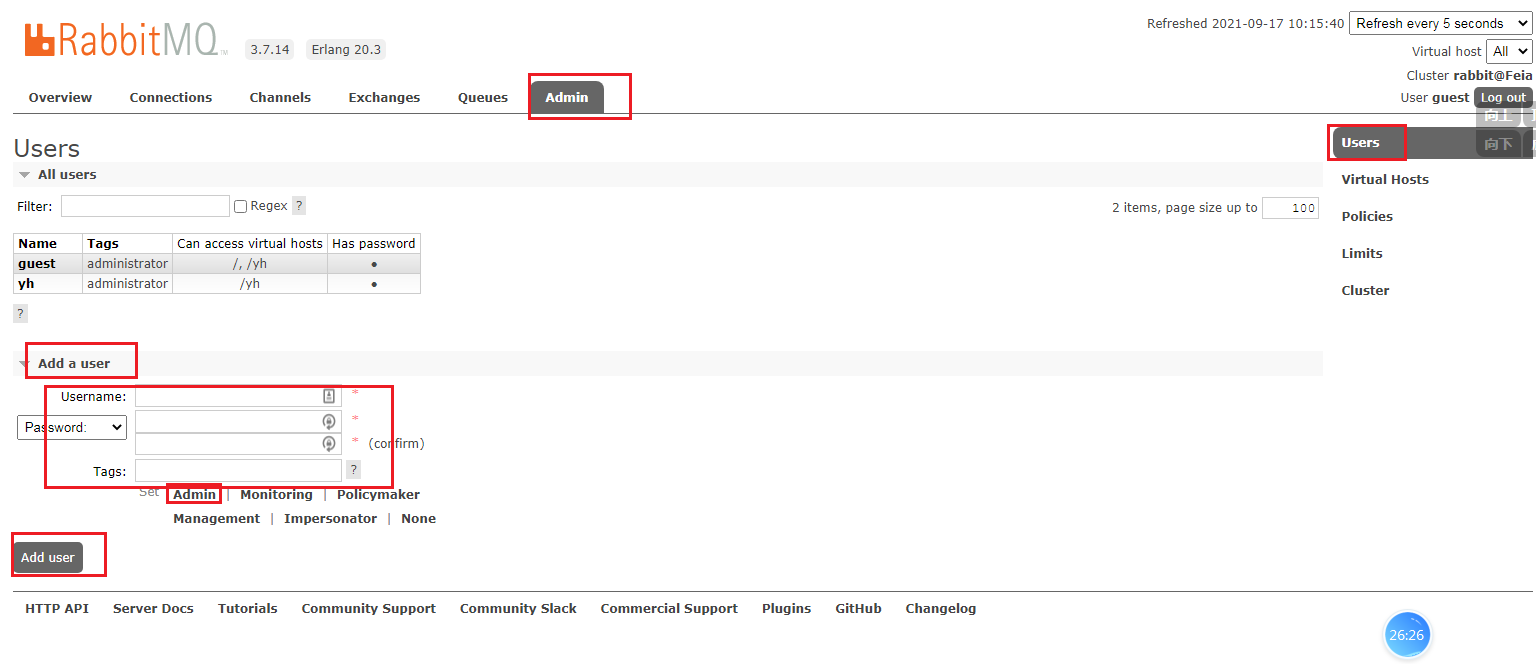Click the '/, /yh' virtual hosts cell
The image size is (1536, 668).
pos(250,263)
